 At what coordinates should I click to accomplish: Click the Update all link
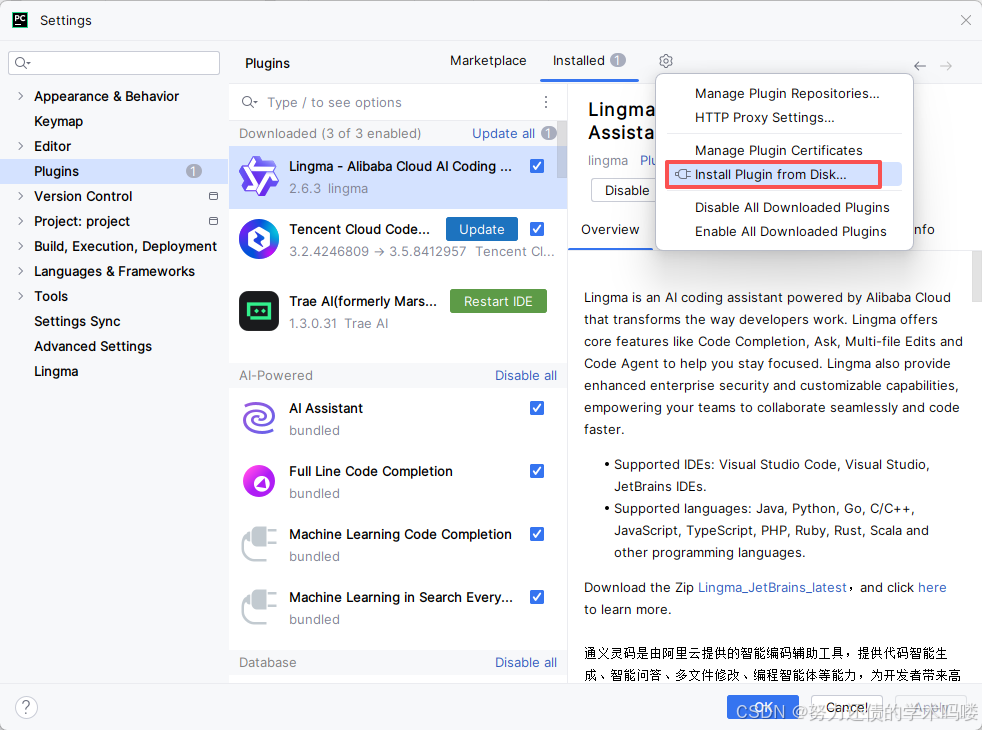coord(504,133)
